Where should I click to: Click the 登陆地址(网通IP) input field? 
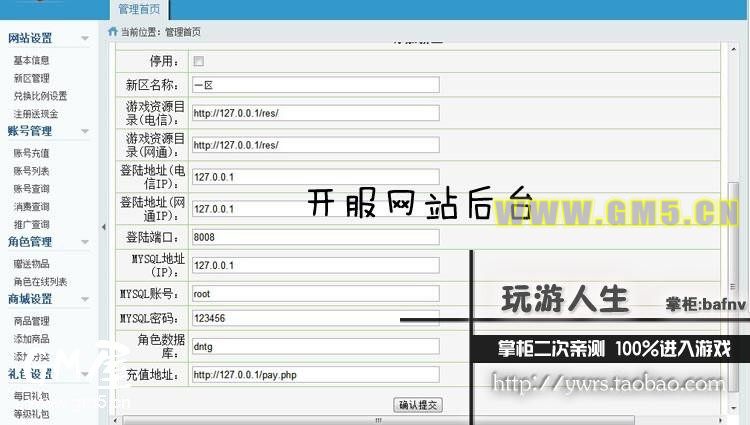[316, 209]
